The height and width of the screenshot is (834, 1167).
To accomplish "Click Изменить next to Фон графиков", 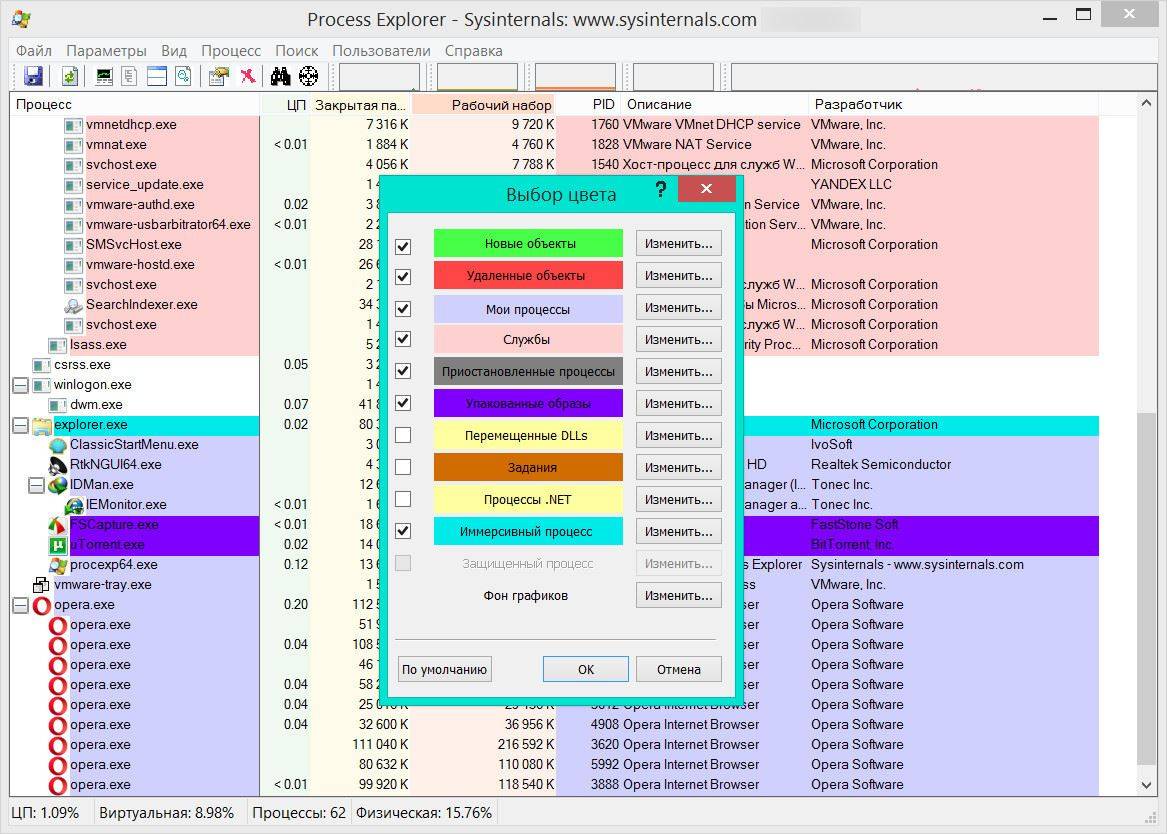I will pos(679,595).
